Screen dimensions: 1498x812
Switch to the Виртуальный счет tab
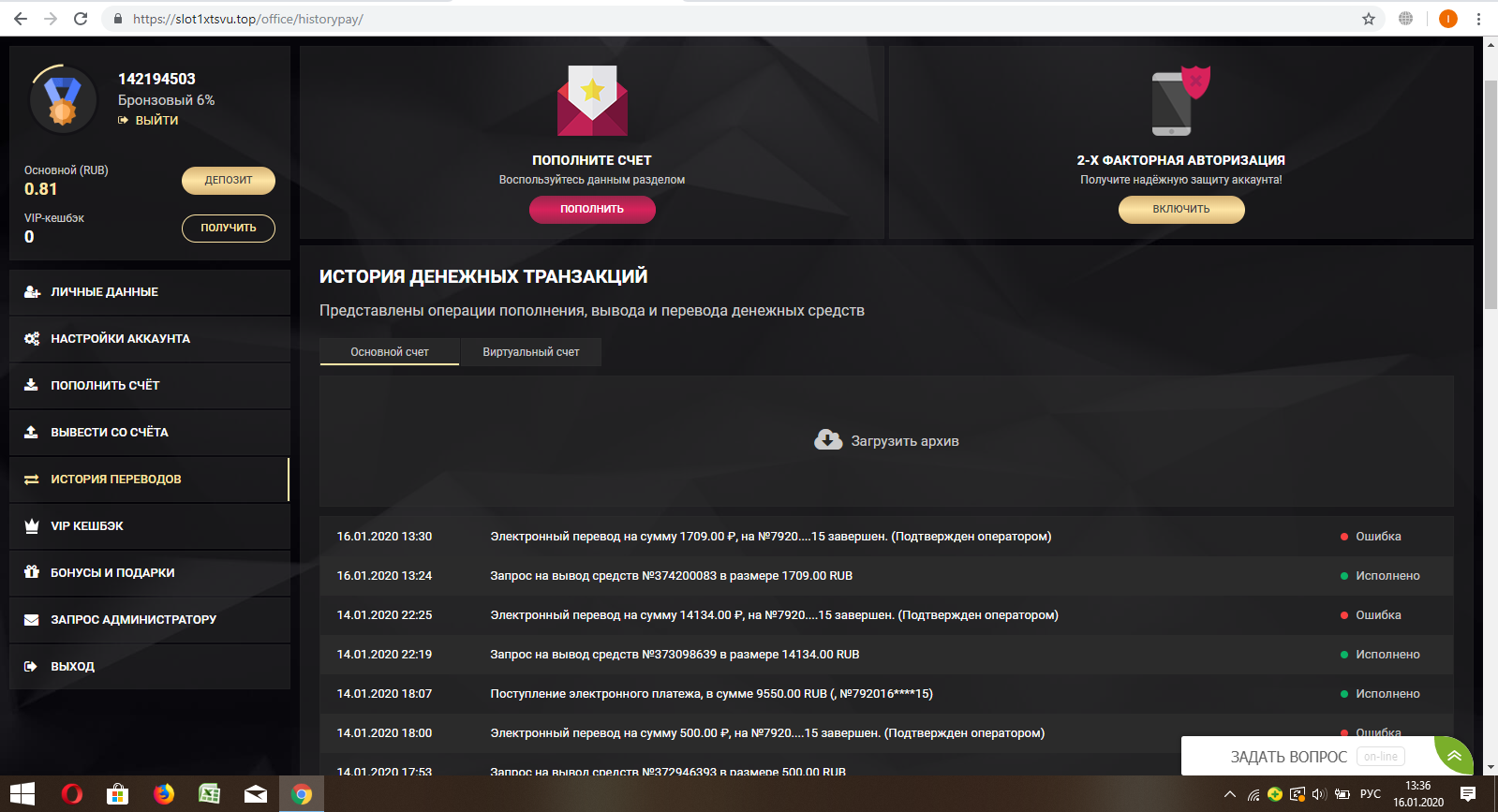(x=530, y=352)
